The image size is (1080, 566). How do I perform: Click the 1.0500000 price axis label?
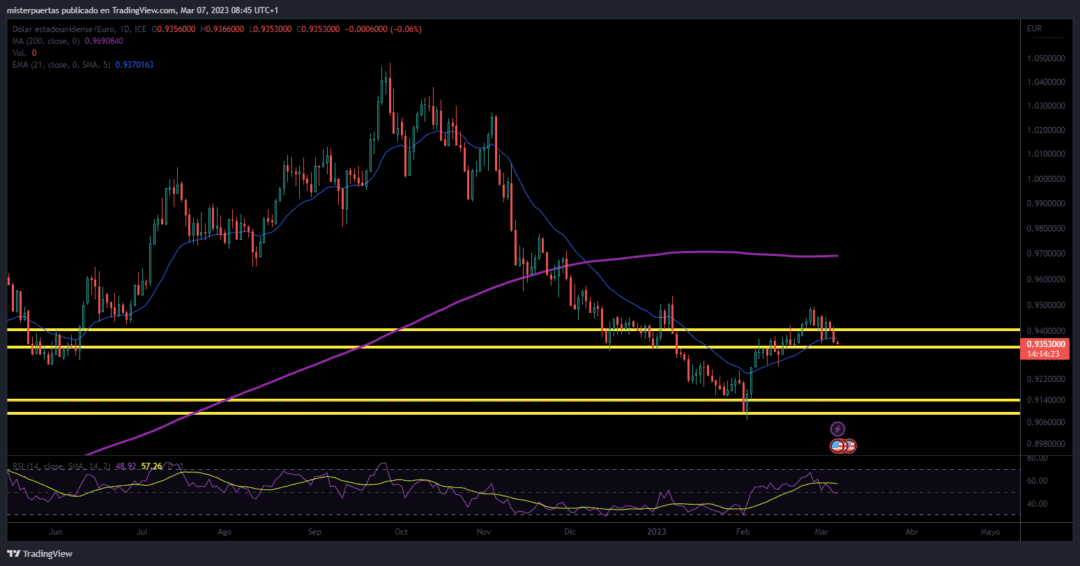click(1046, 59)
